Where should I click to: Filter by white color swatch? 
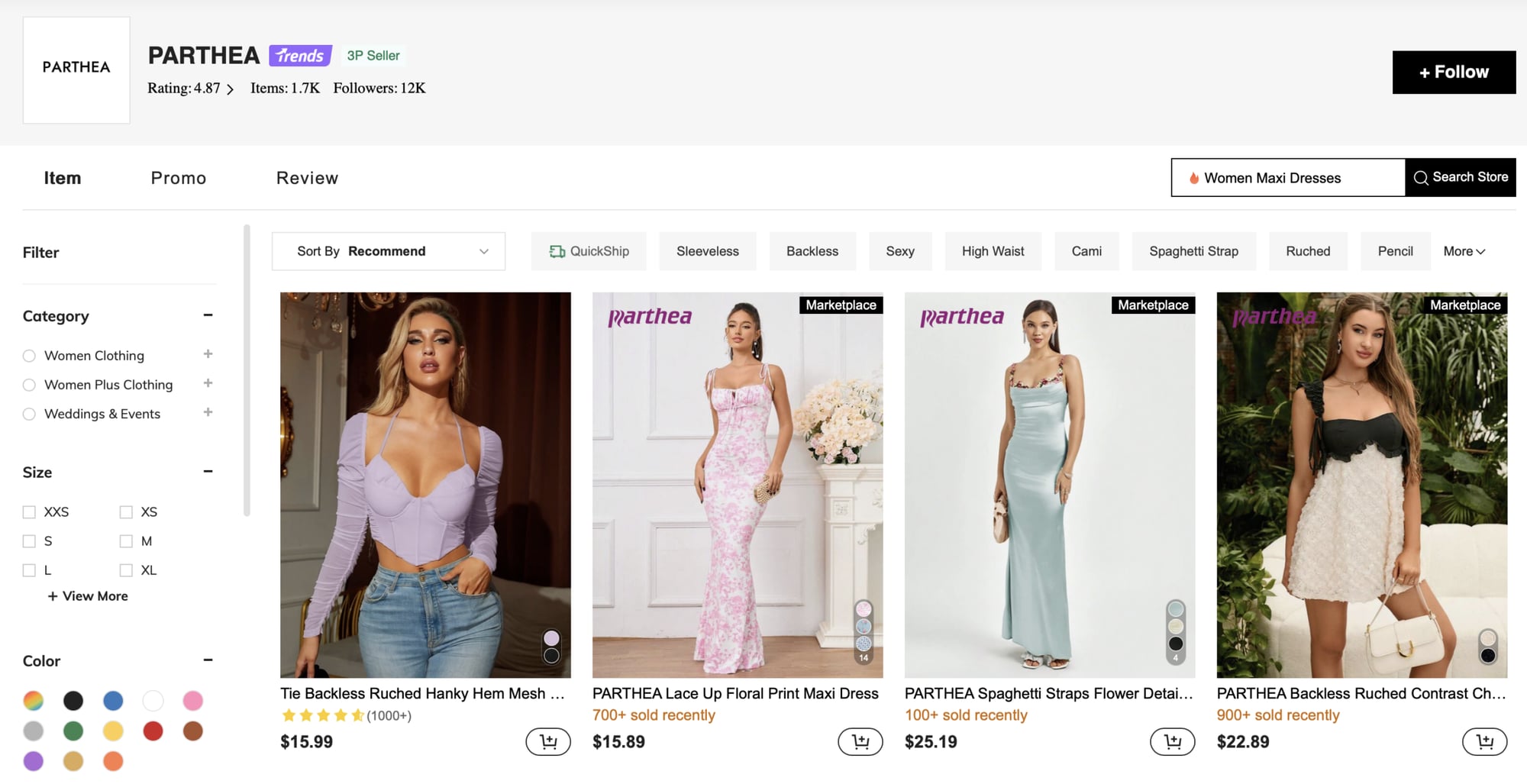point(153,701)
